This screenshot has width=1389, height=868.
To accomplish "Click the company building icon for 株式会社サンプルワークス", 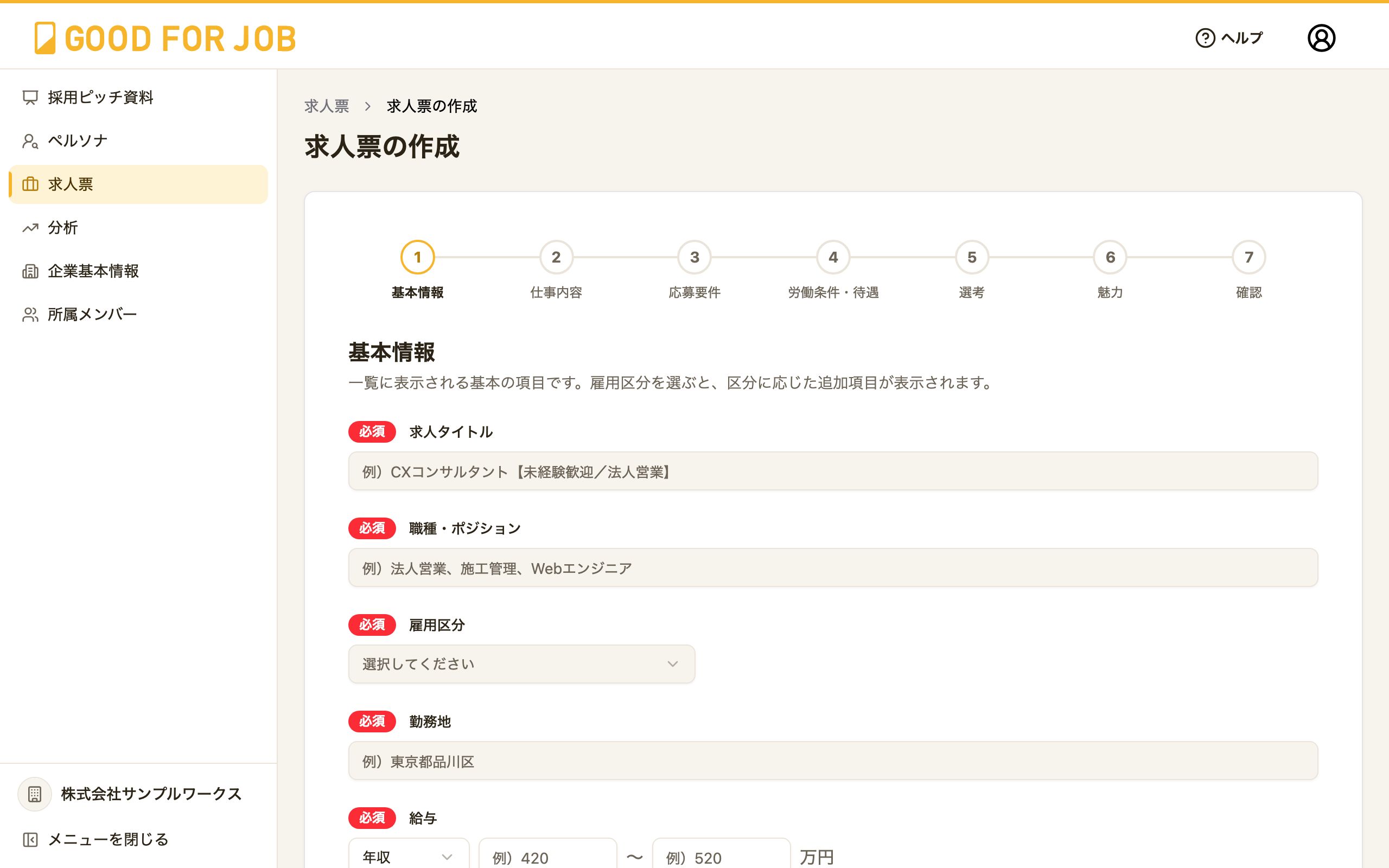I will click(x=34, y=794).
